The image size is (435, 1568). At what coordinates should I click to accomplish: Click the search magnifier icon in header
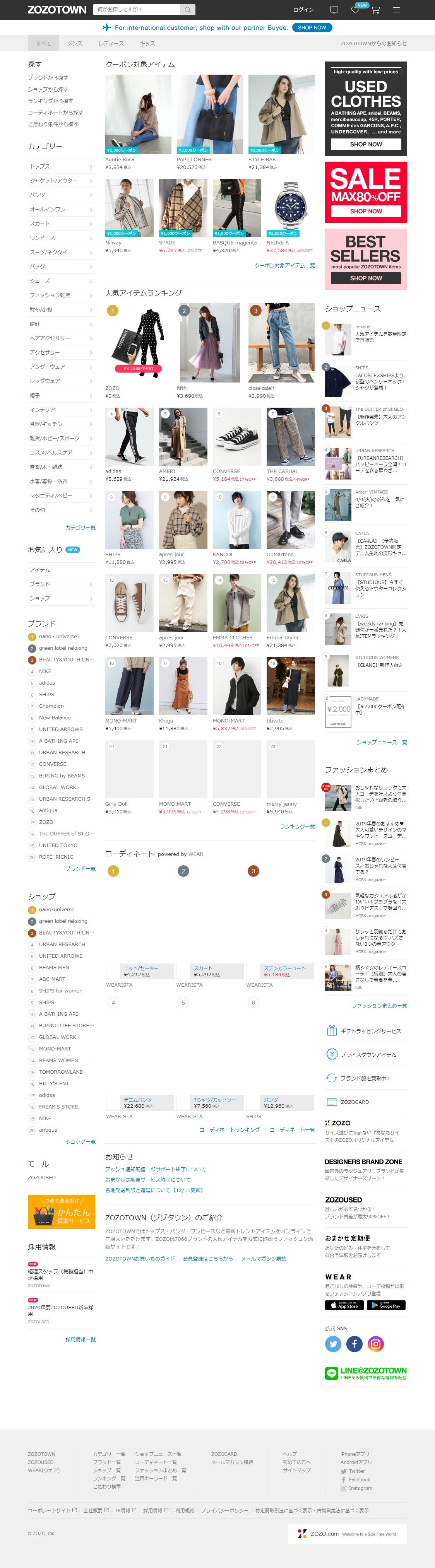tap(188, 10)
